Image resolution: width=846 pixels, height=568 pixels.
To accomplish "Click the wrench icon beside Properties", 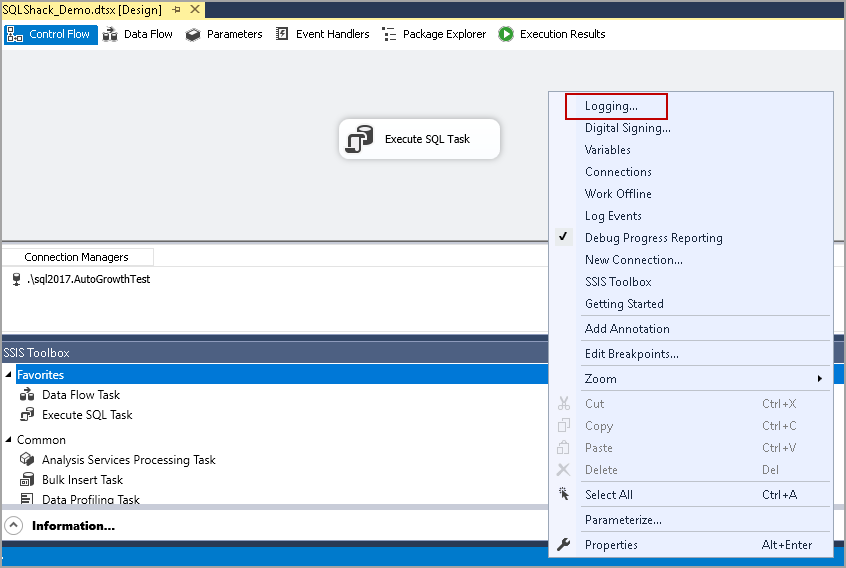I will click(564, 545).
